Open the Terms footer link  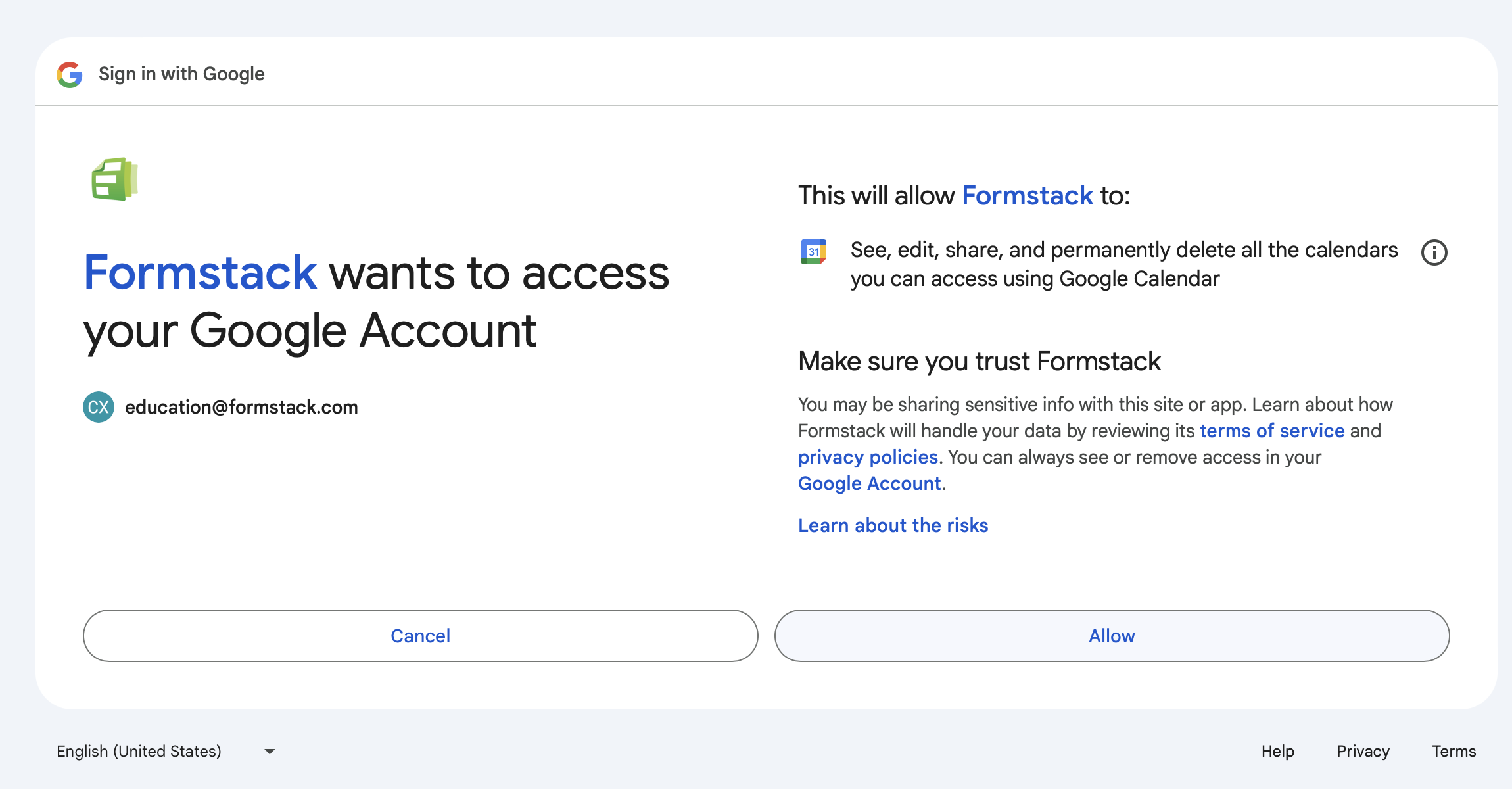[x=1453, y=752]
